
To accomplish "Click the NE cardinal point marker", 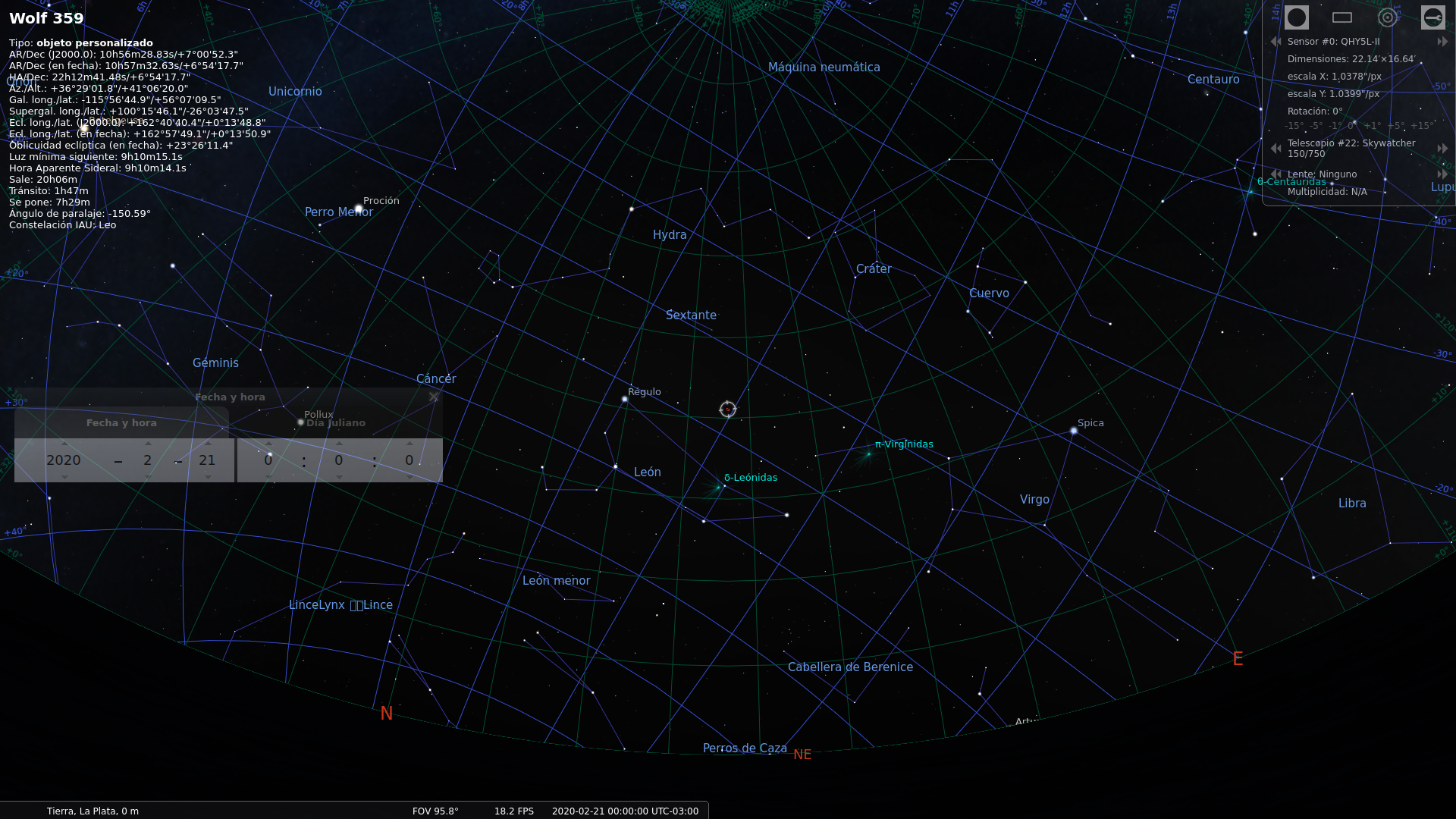I will point(802,755).
